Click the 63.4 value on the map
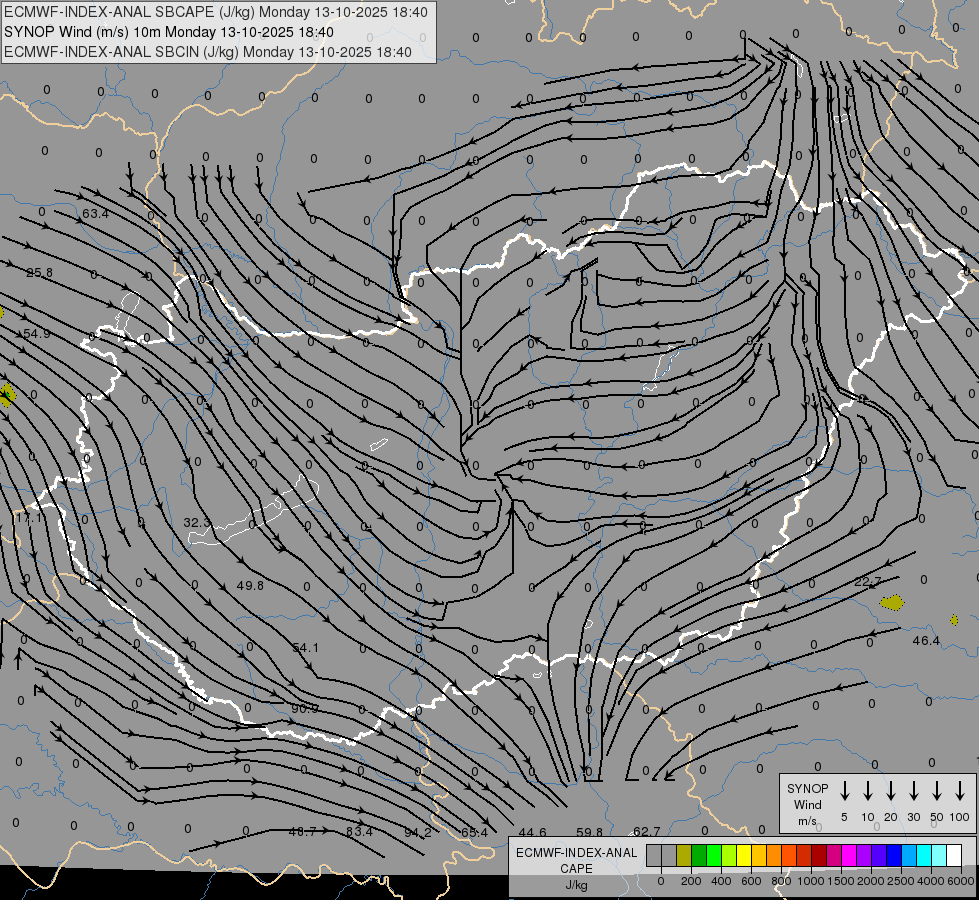The image size is (979, 900). point(96,214)
